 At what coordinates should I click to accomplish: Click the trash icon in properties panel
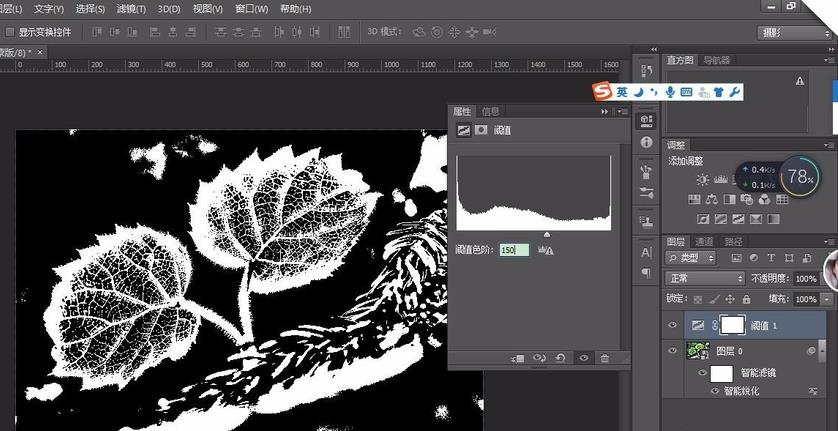[604, 358]
